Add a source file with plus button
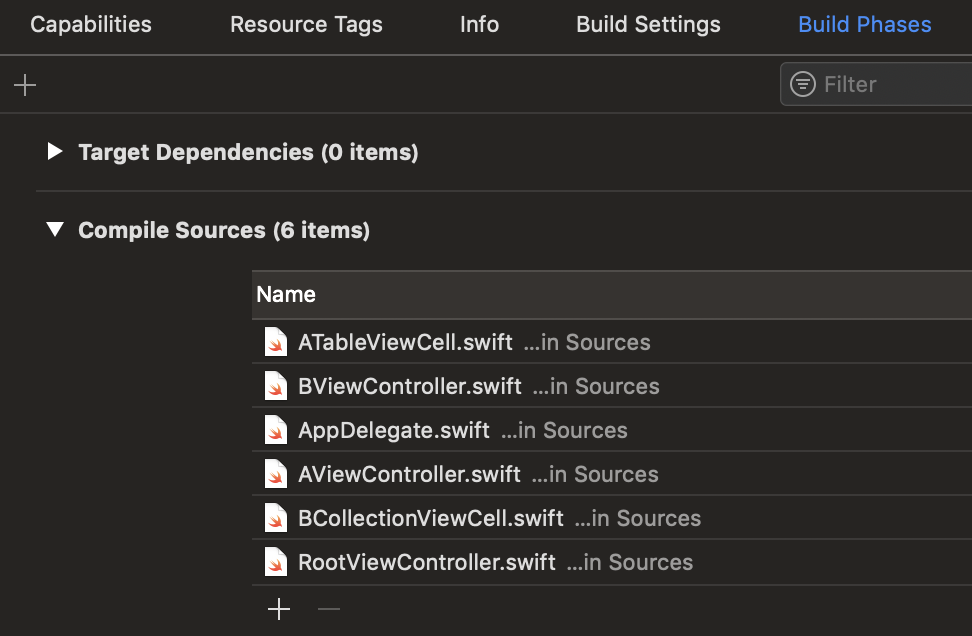The height and width of the screenshot is (636, 972). 279,608
